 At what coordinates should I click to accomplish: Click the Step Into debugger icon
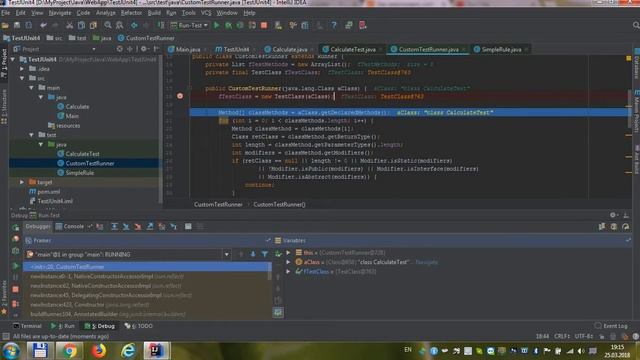pos(126,227)
